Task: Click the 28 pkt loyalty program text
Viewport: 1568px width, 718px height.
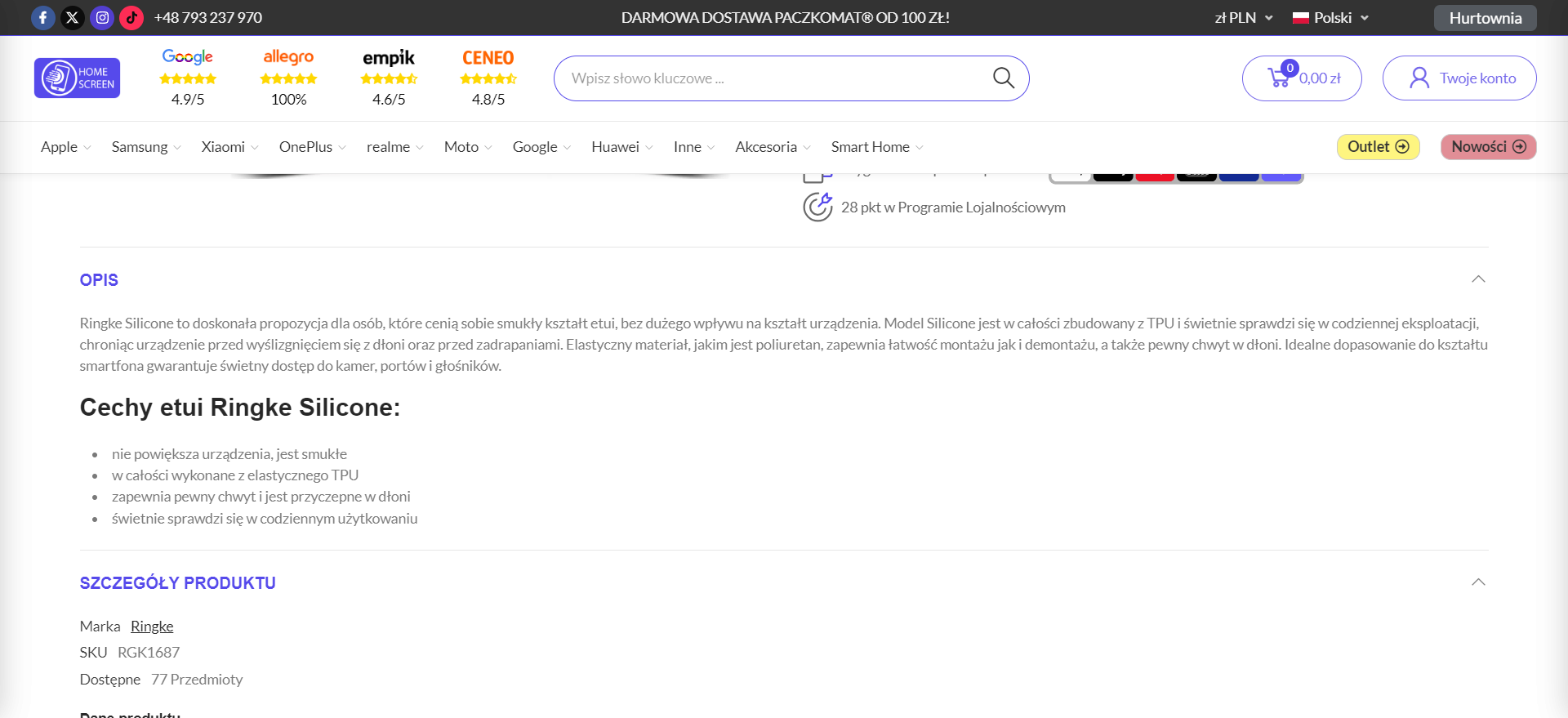Action: click(x=953, y=207)
